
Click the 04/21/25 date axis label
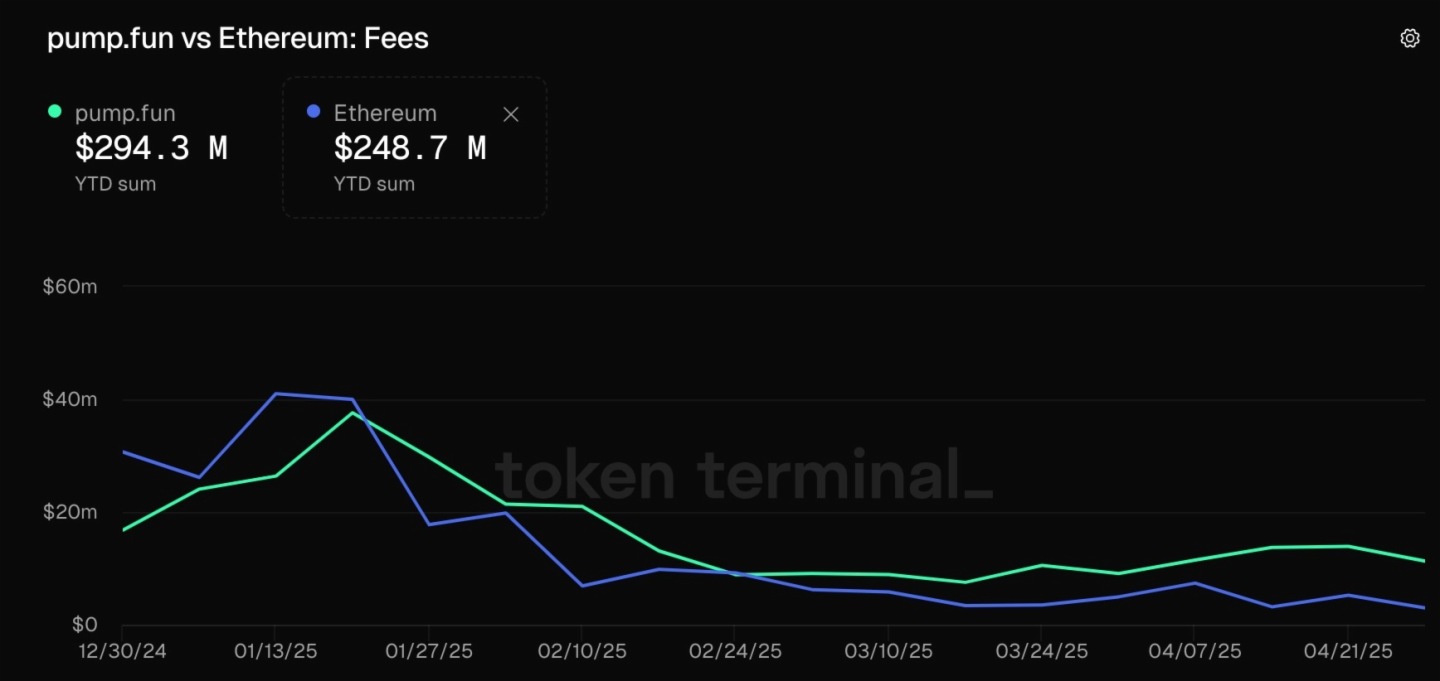tap(1347, 652)
